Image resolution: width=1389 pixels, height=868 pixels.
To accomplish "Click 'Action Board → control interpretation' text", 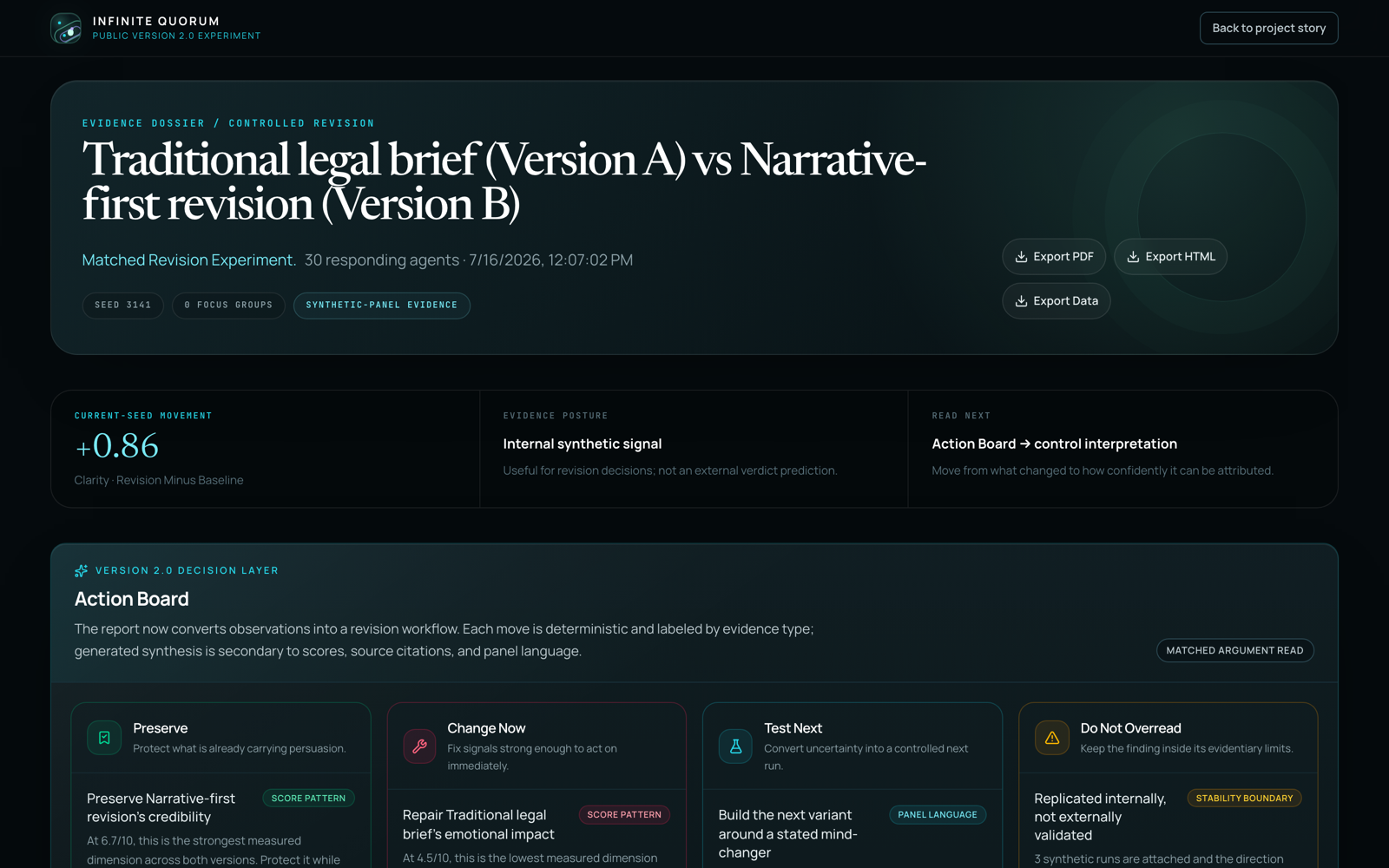I will (1054, 444).
